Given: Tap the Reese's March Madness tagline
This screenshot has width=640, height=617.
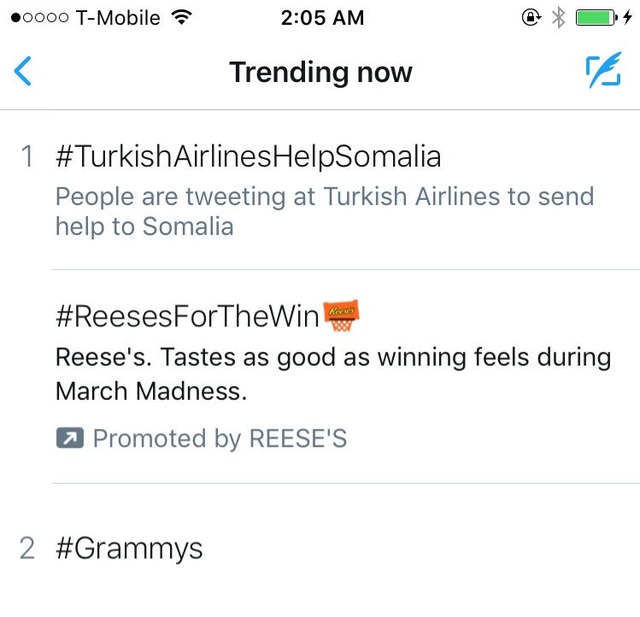Looking at the screenshot, I should [x=333, y=374].
